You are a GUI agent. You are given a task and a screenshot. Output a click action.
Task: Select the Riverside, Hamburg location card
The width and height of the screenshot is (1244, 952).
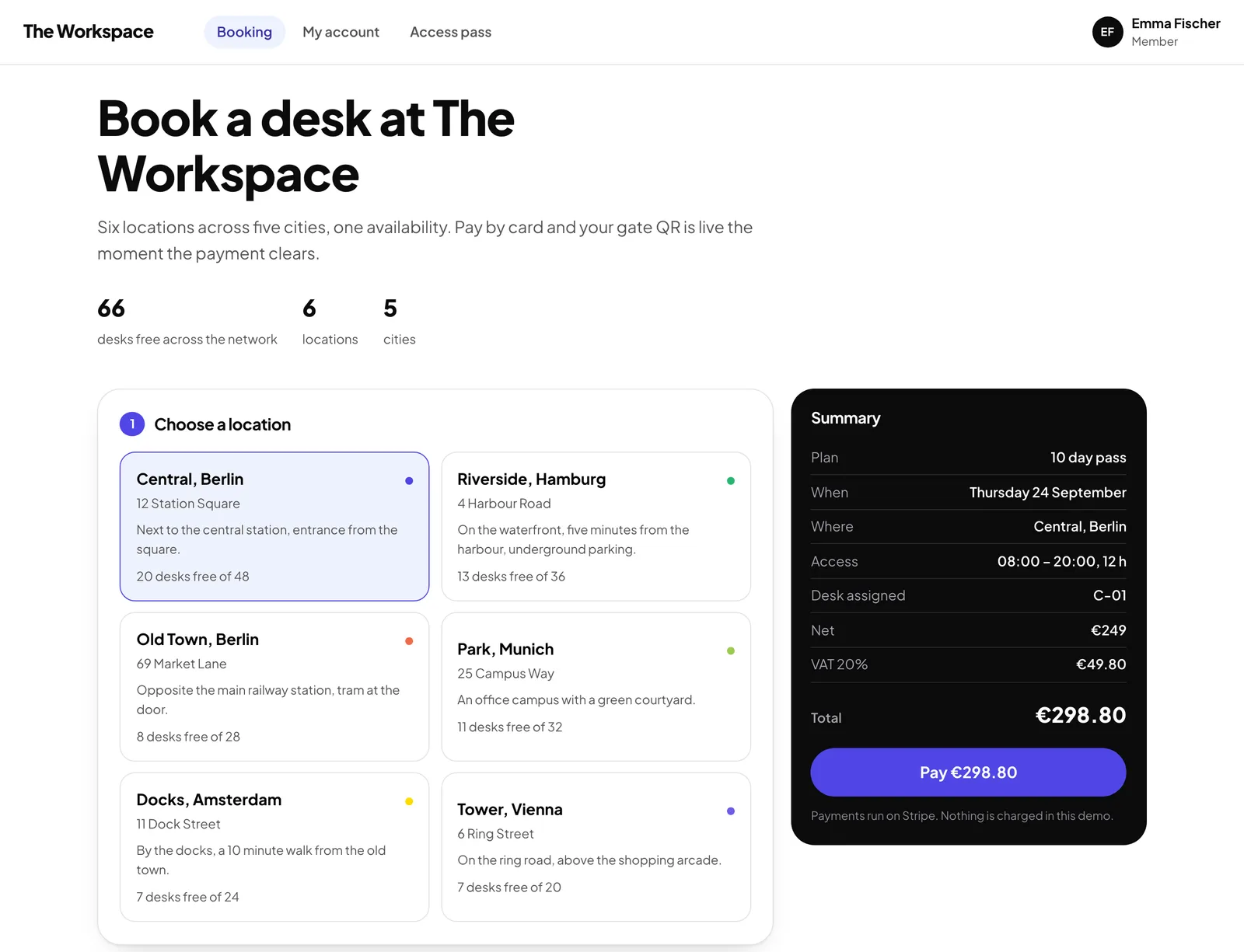[596, 526]
